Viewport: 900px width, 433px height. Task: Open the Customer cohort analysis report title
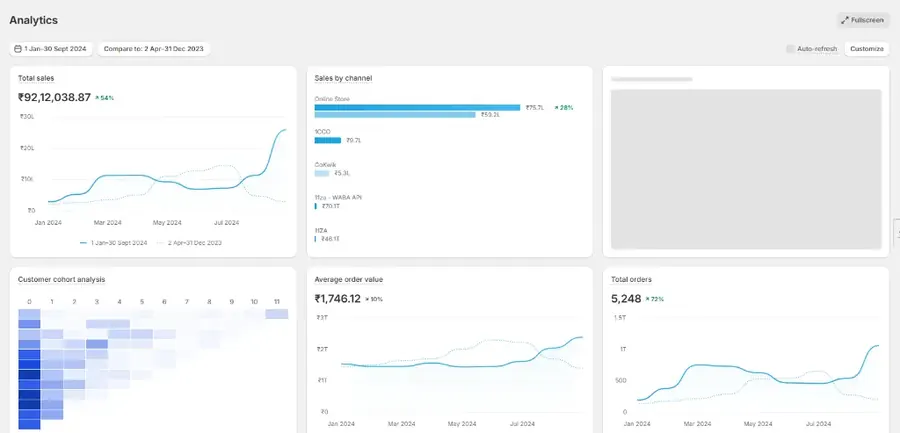(61, 280)
